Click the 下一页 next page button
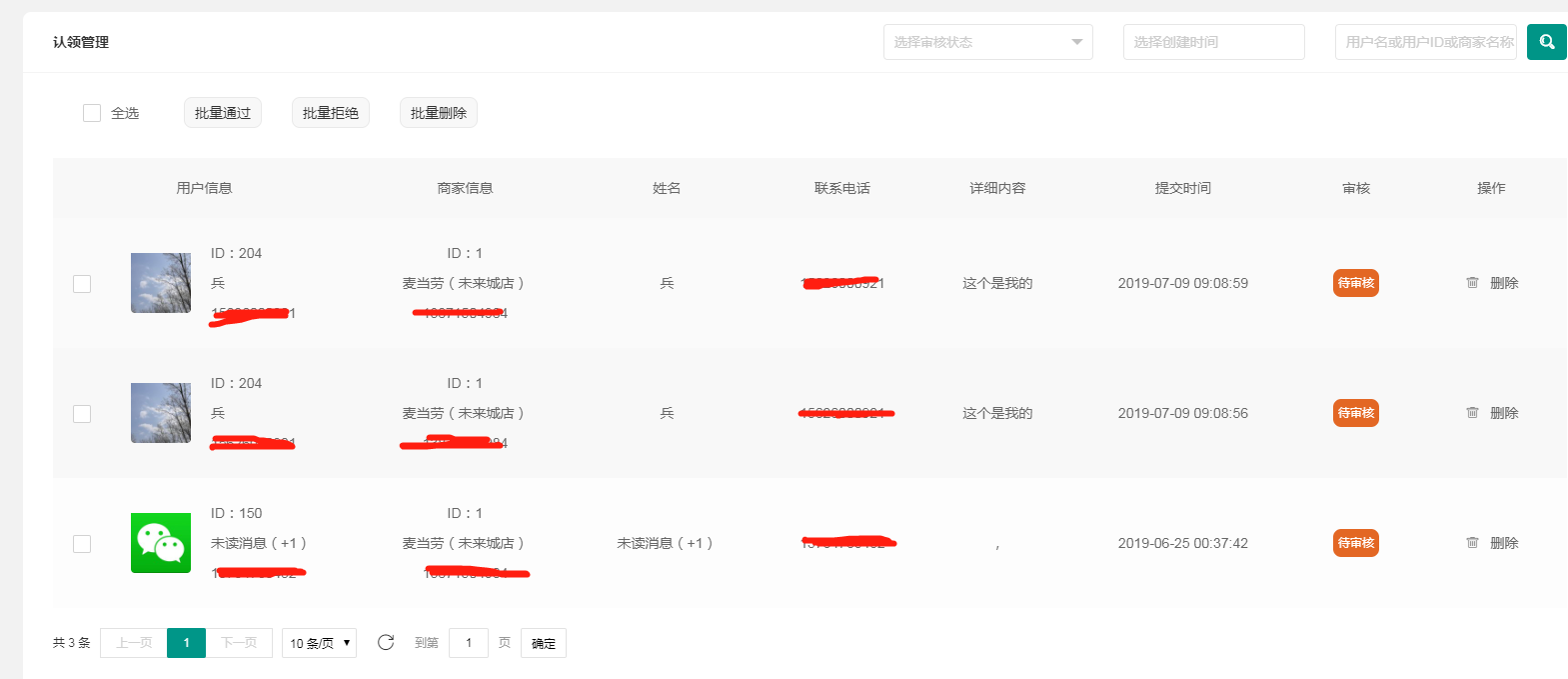 click(239, 643)
